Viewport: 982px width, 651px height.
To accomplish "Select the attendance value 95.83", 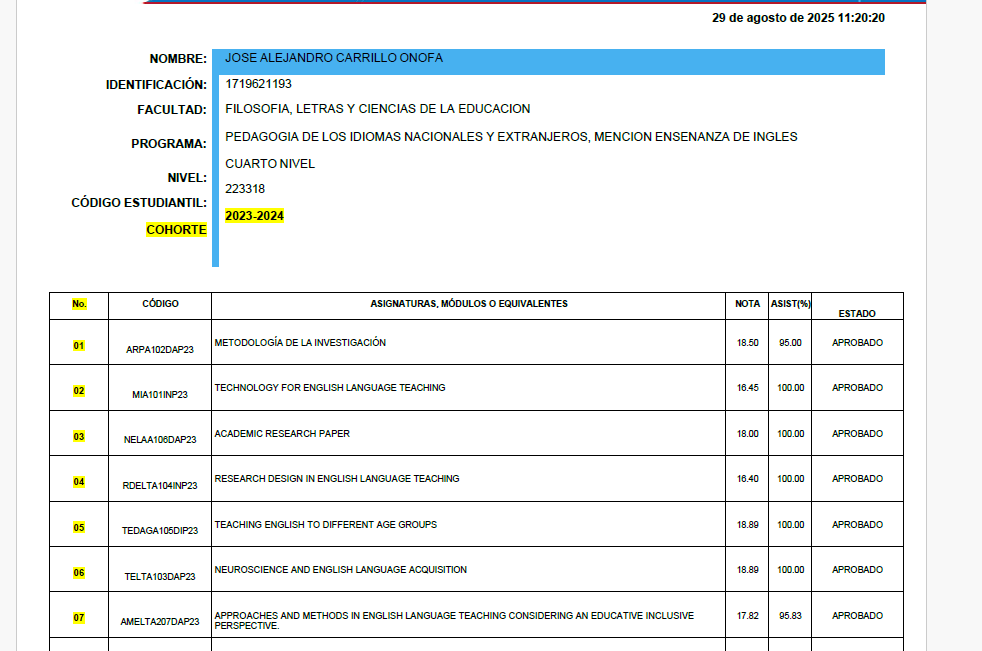I will (x=790, y=616).
